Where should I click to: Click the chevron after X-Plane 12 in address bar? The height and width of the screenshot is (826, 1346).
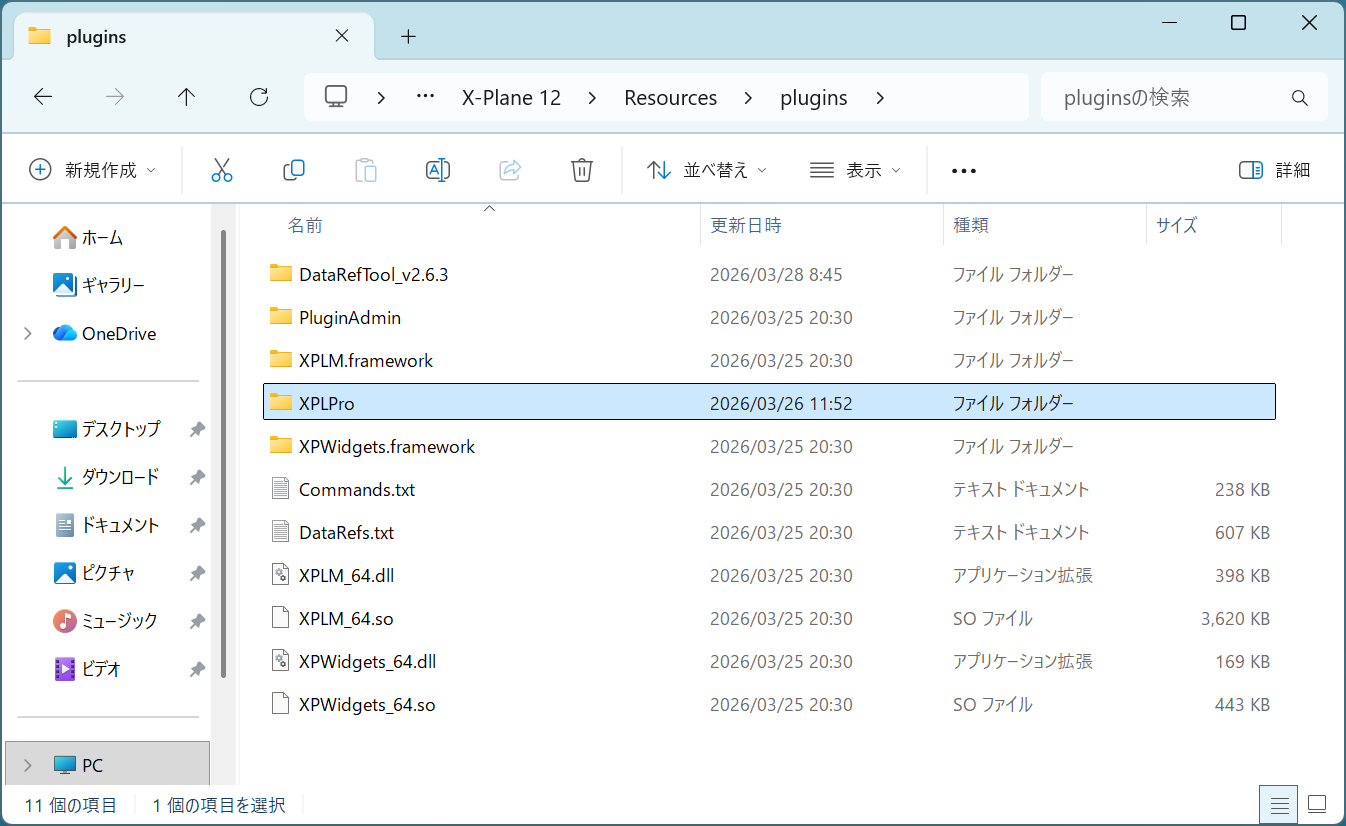tap(593, 98)
